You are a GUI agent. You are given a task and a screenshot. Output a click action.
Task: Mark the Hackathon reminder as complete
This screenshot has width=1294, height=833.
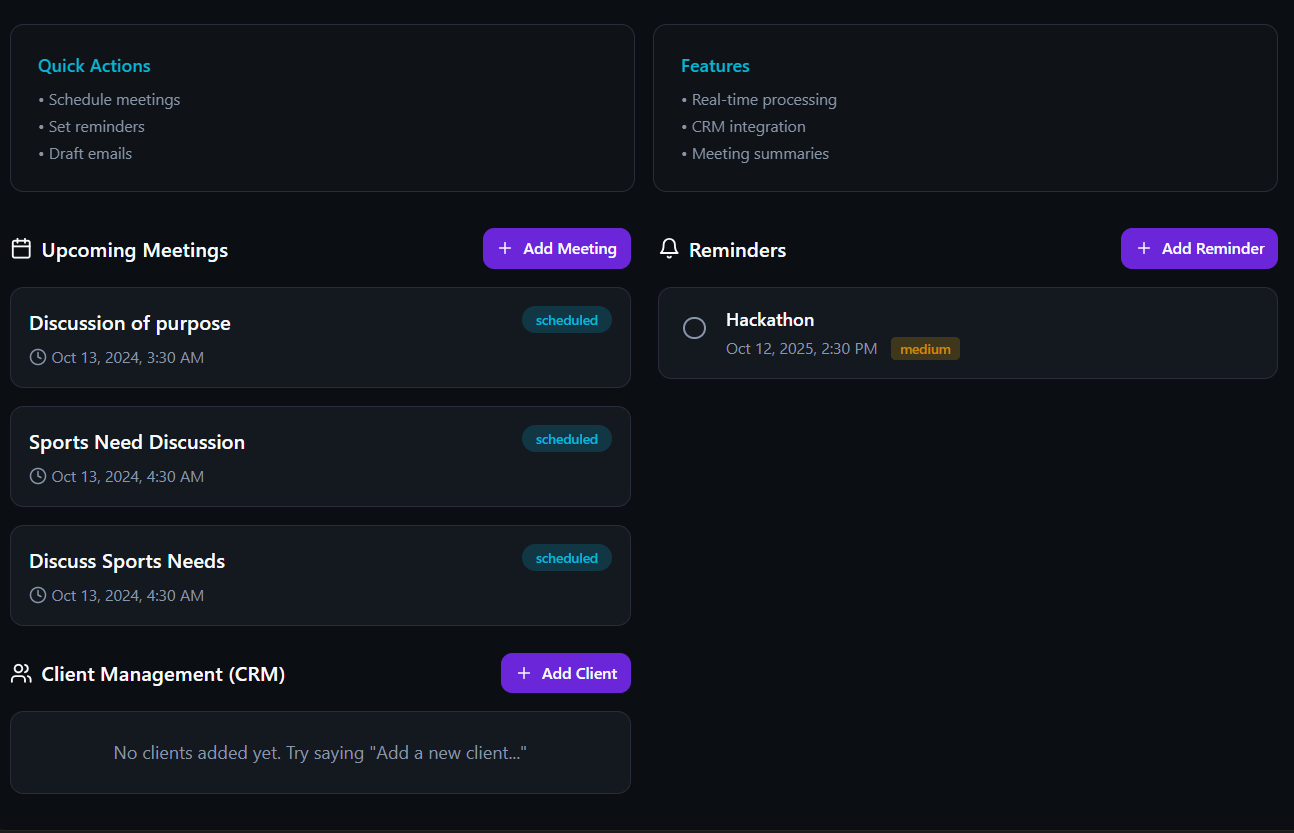[695, 328]
